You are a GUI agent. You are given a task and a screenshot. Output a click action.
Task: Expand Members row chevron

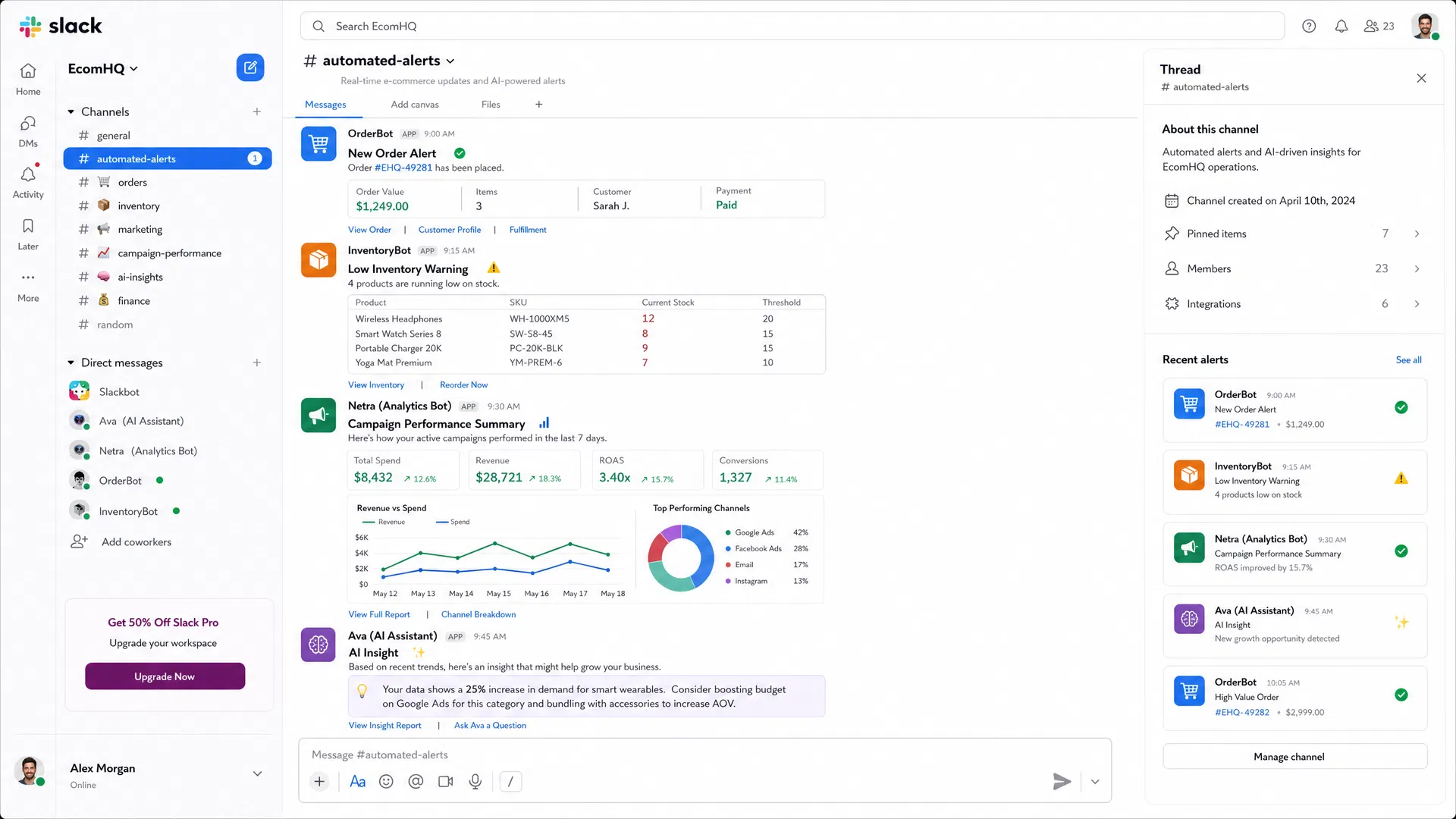[1417, 268]
